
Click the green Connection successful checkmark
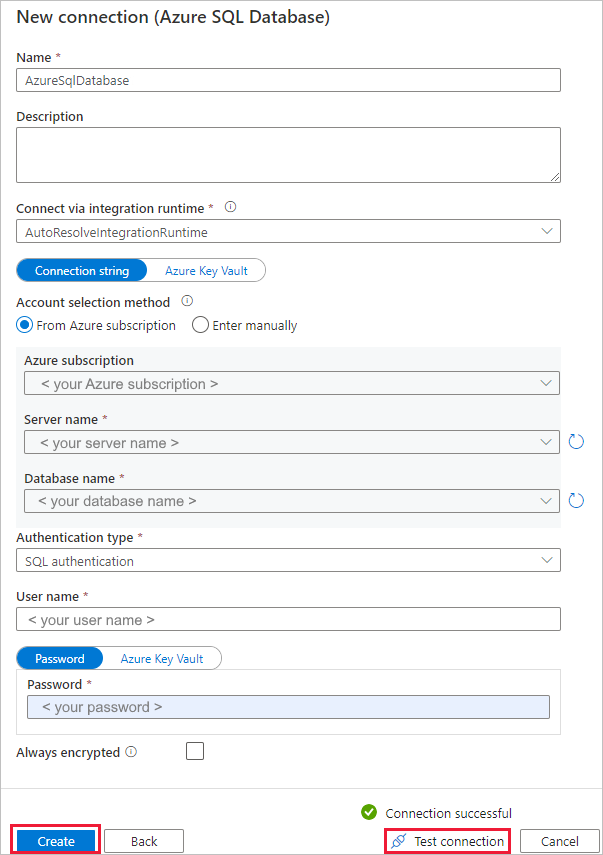369,813
